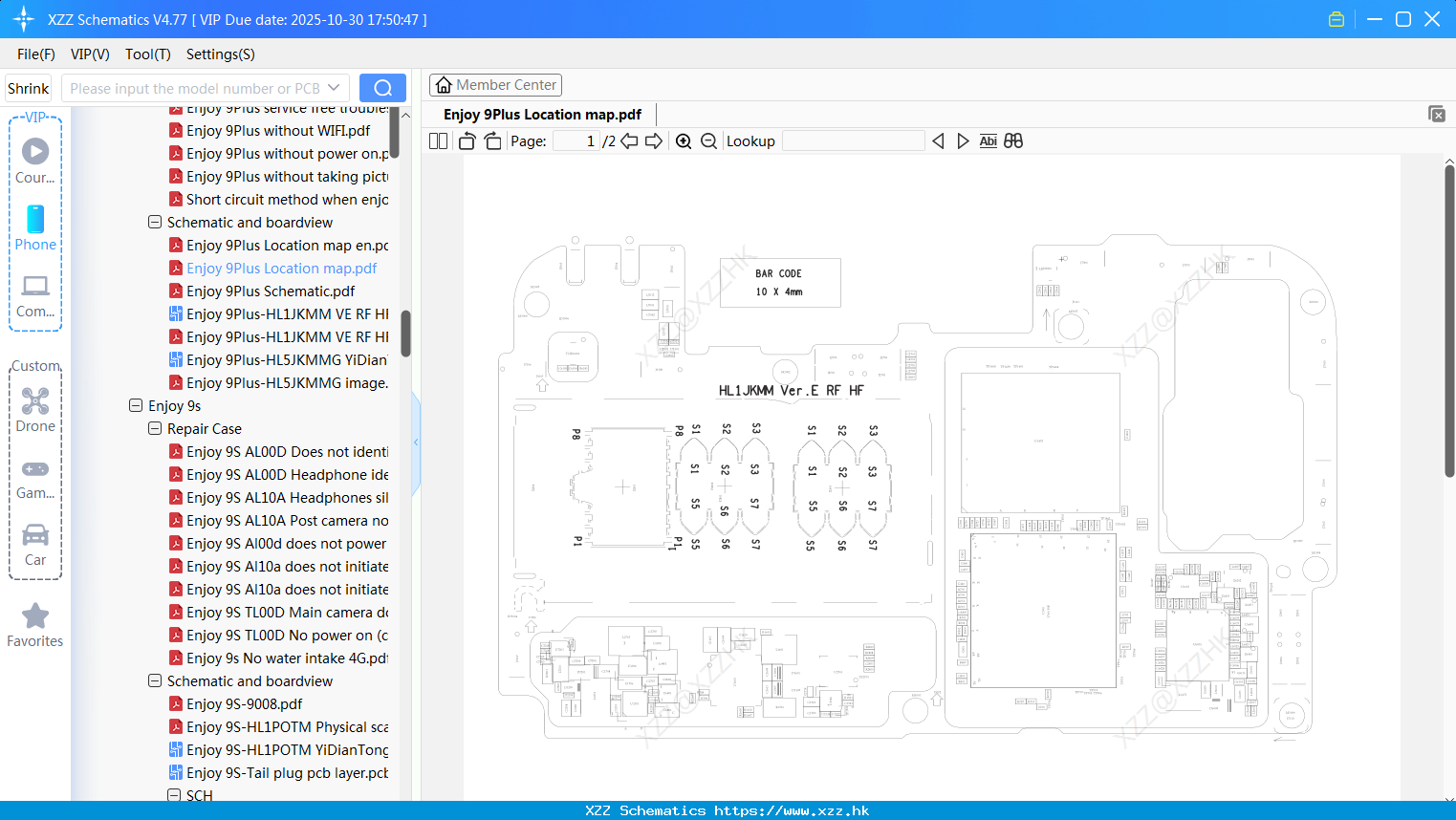This screenshot has width=1456, height=820.
Task: Collapse Enjoy 9s tree node
Action: [136, 405]
